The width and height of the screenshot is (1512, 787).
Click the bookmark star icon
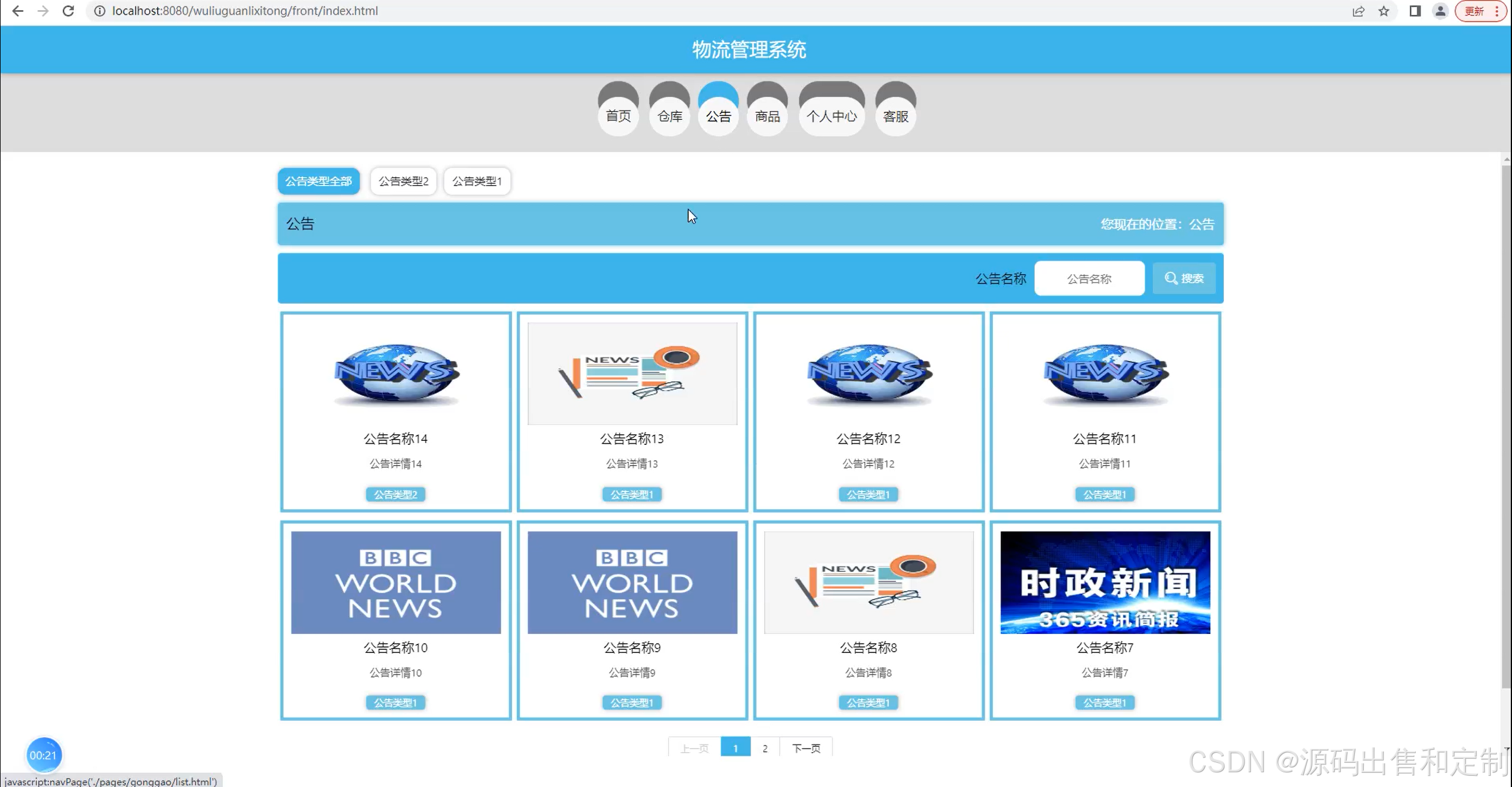click(x=1384, y=11)
